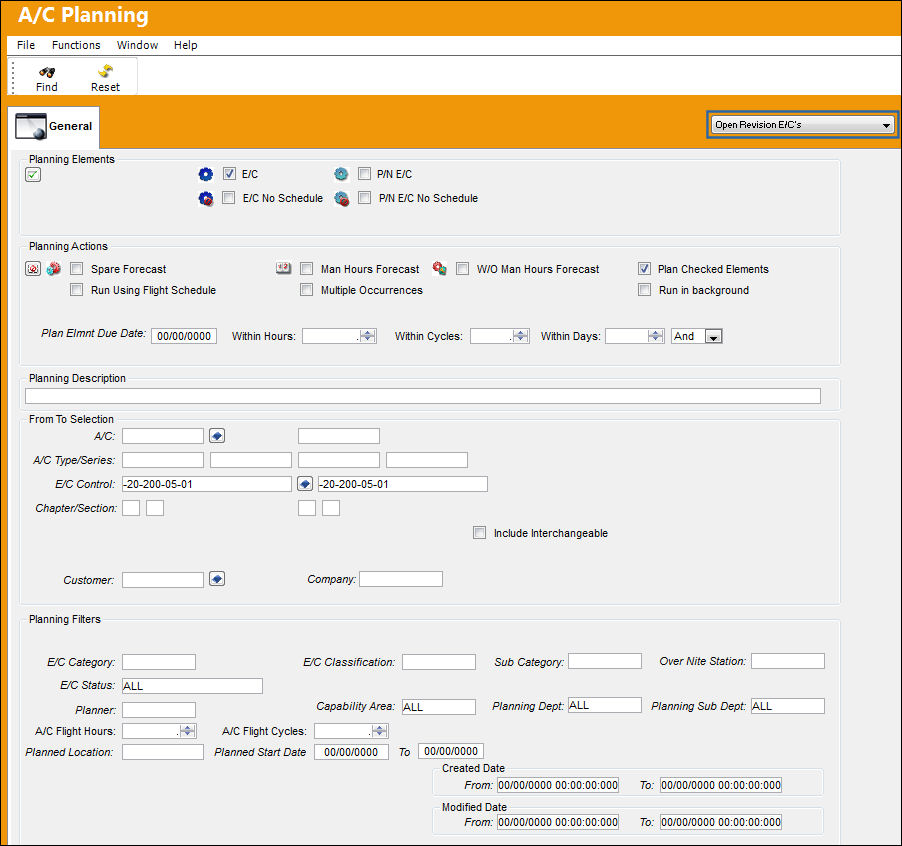Enable the P/N E/C checkbox
This screenshot has width=902, height=846.
tap(364, 174)
